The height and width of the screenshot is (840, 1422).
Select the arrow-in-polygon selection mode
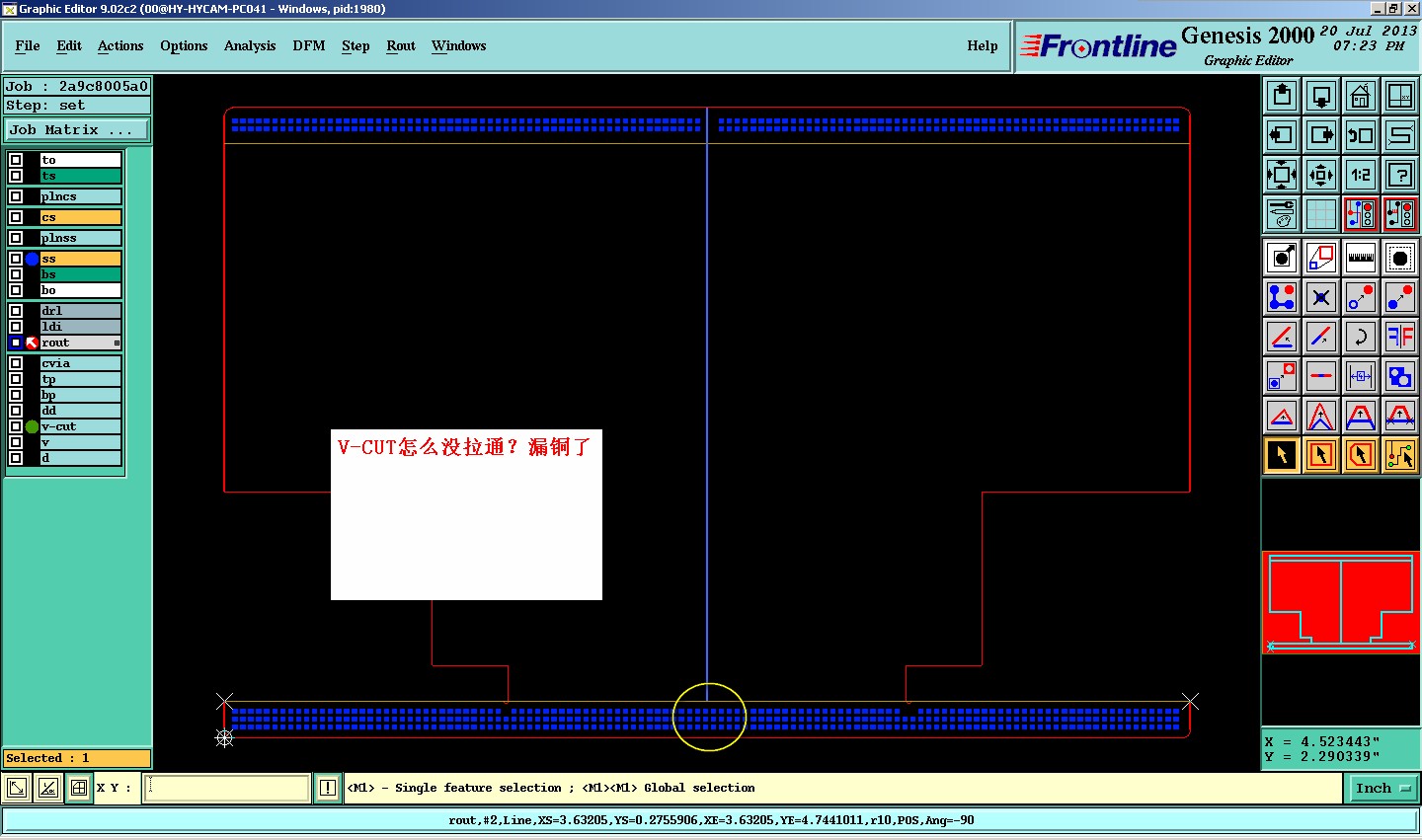1360,455
